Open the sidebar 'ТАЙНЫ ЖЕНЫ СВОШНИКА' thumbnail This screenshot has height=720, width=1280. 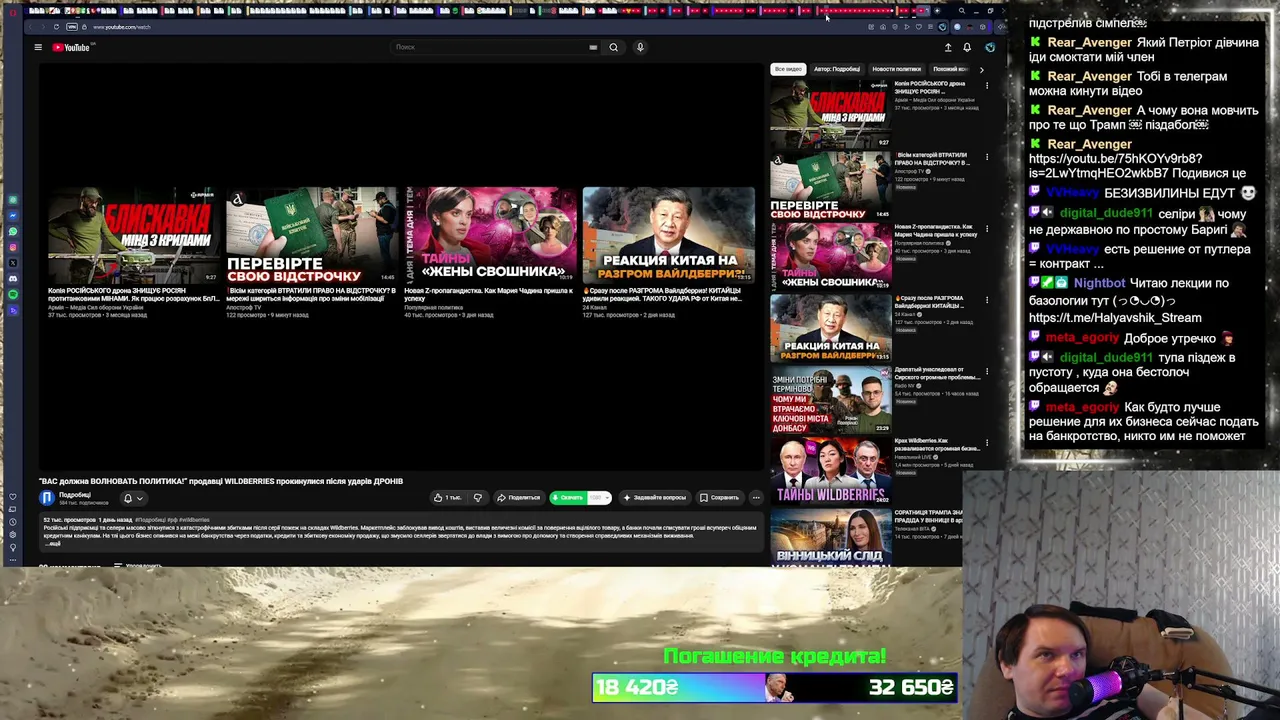(x=830, y=256)
